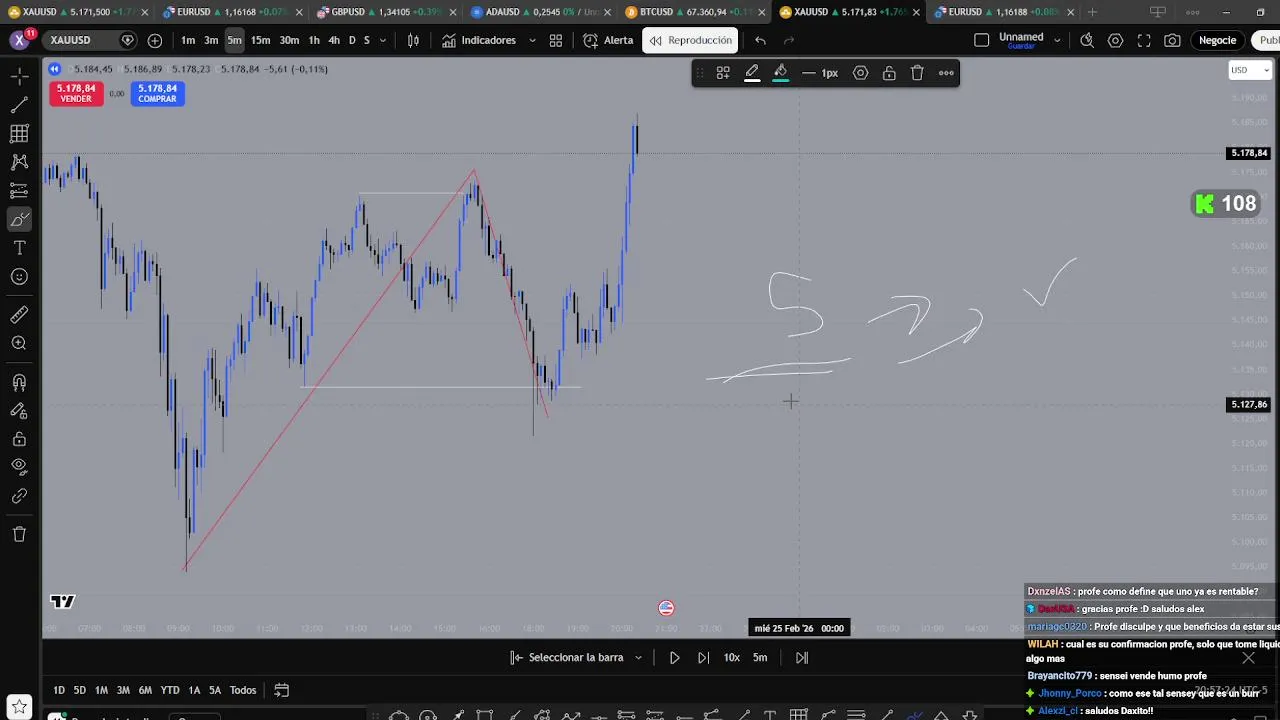
Task: Click the red VENDER sell button
Action: [x=76, y=93]
